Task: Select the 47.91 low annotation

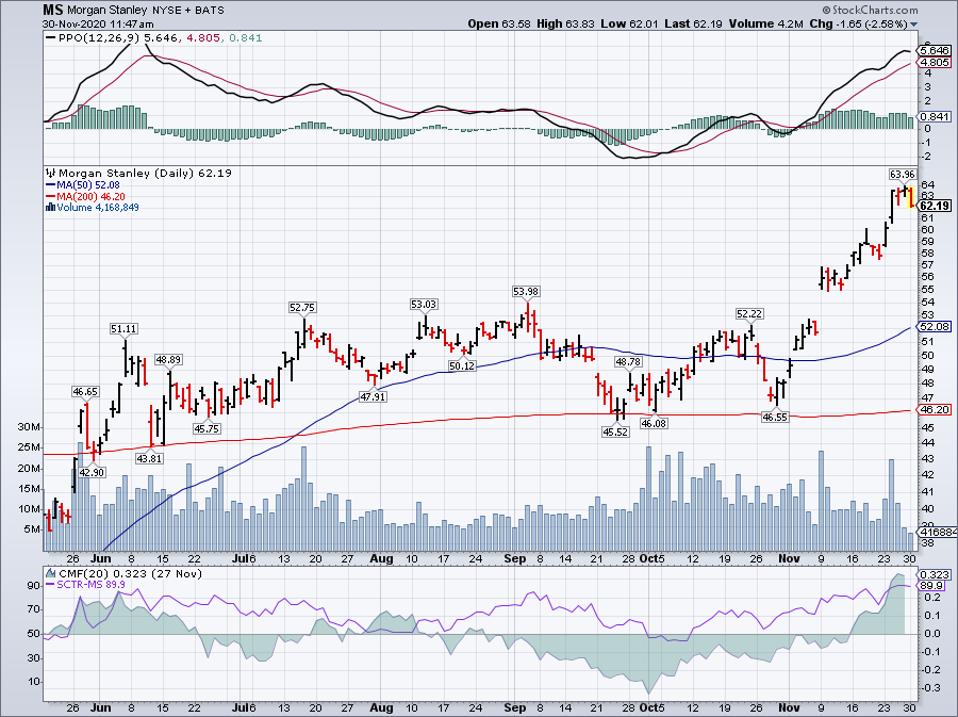Action: [373, 396]
